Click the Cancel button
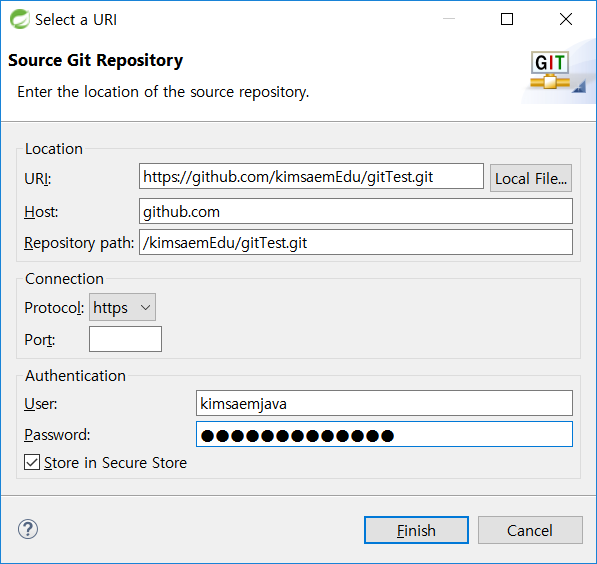 point(530,530)
